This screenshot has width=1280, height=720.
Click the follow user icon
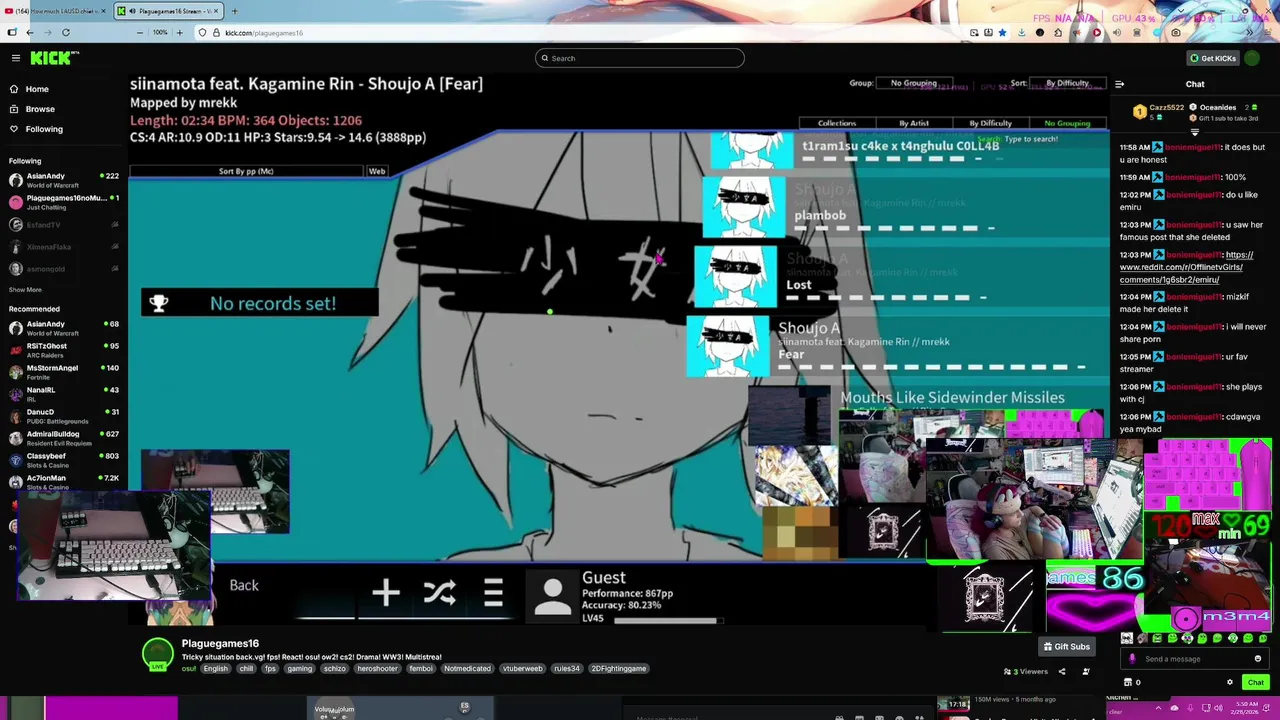pyautogui.click(x=1086, y=672)
